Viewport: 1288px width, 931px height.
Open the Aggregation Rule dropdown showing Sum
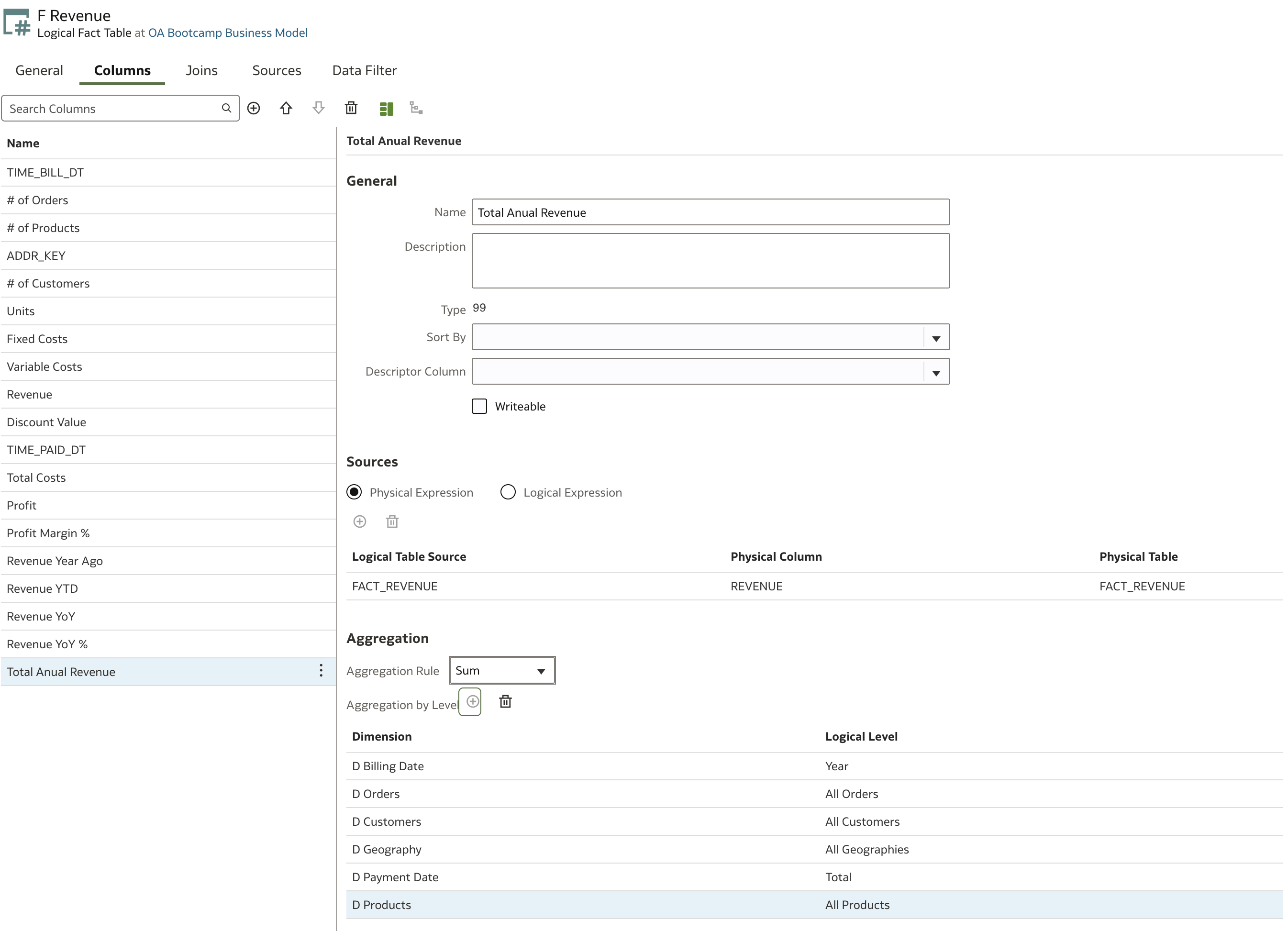[502, 670]
